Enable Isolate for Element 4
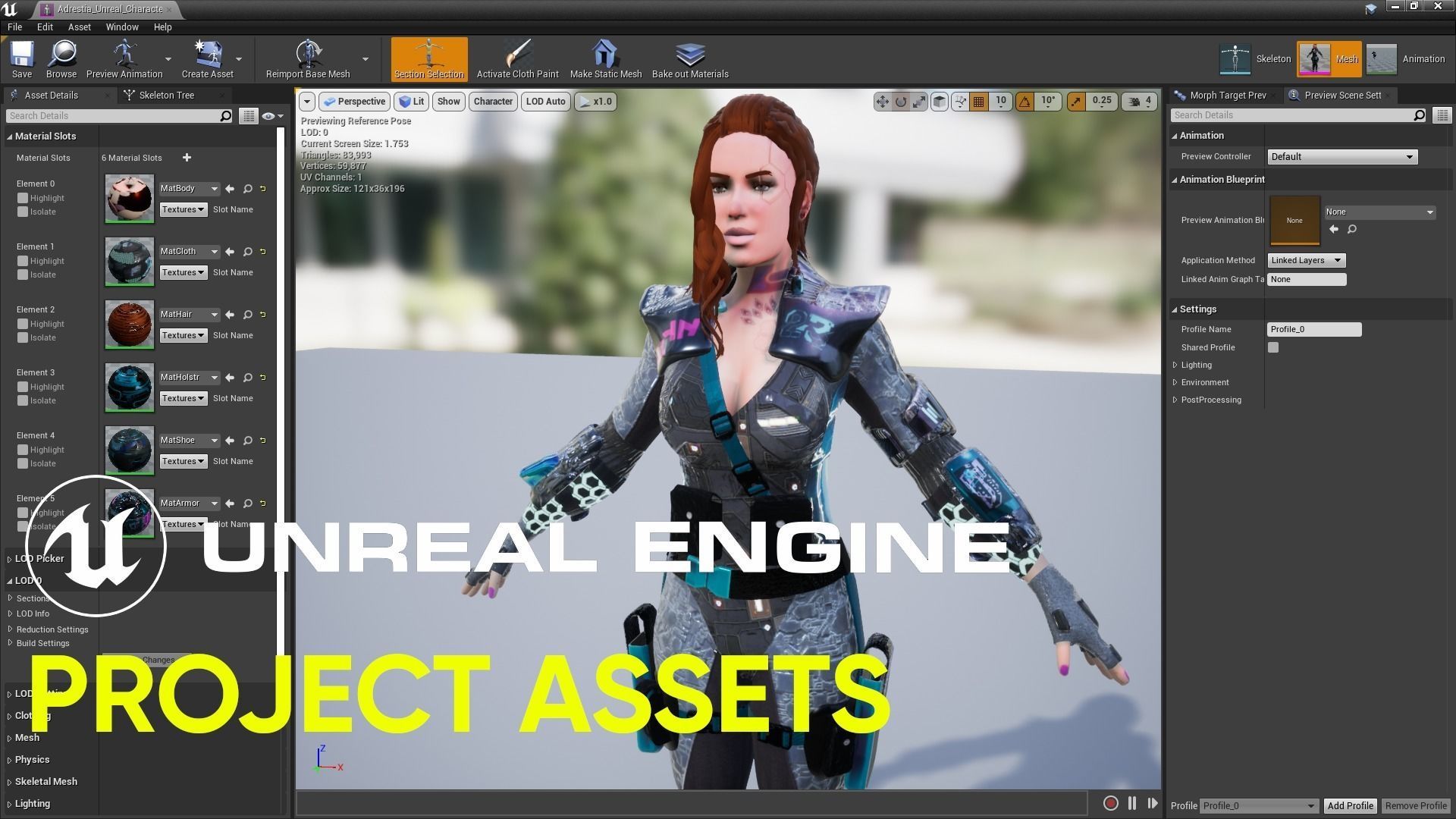This screenshot has width=1456, height=819. [x=23, y=463]
